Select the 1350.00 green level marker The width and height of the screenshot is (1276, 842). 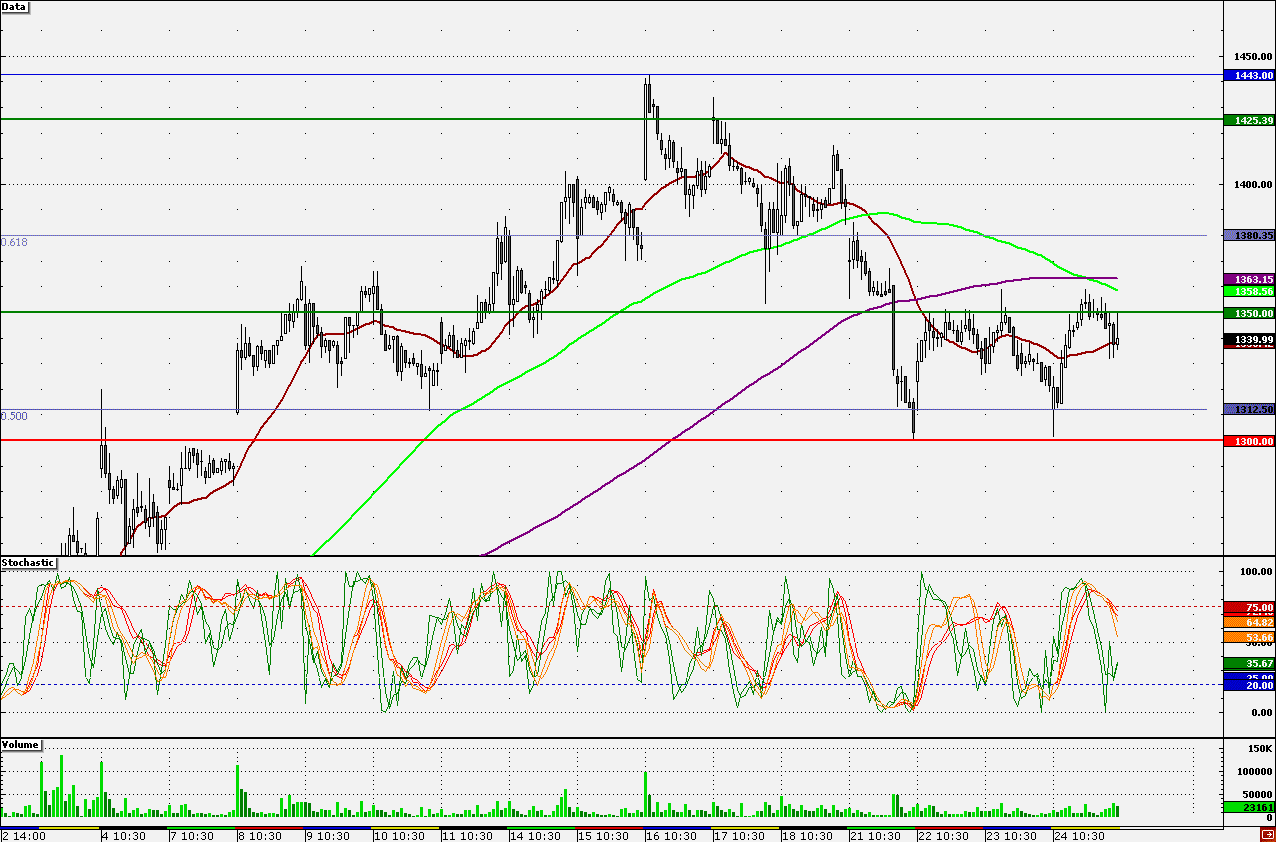[1250, 313]
